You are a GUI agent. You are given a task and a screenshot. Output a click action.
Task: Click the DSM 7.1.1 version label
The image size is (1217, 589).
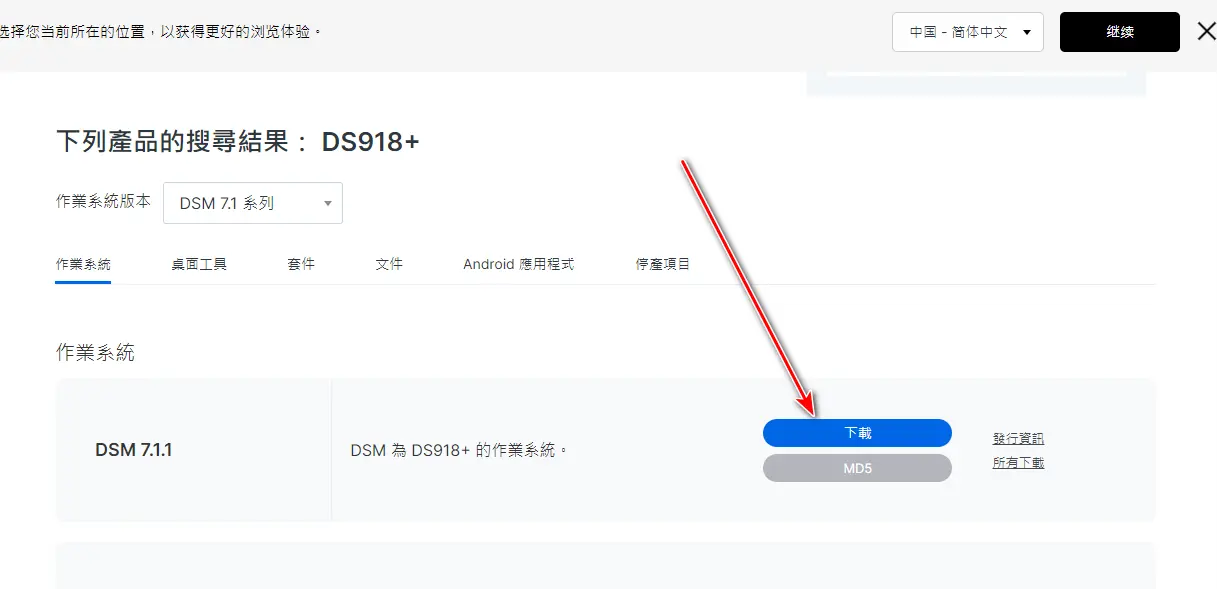(134, 450)
